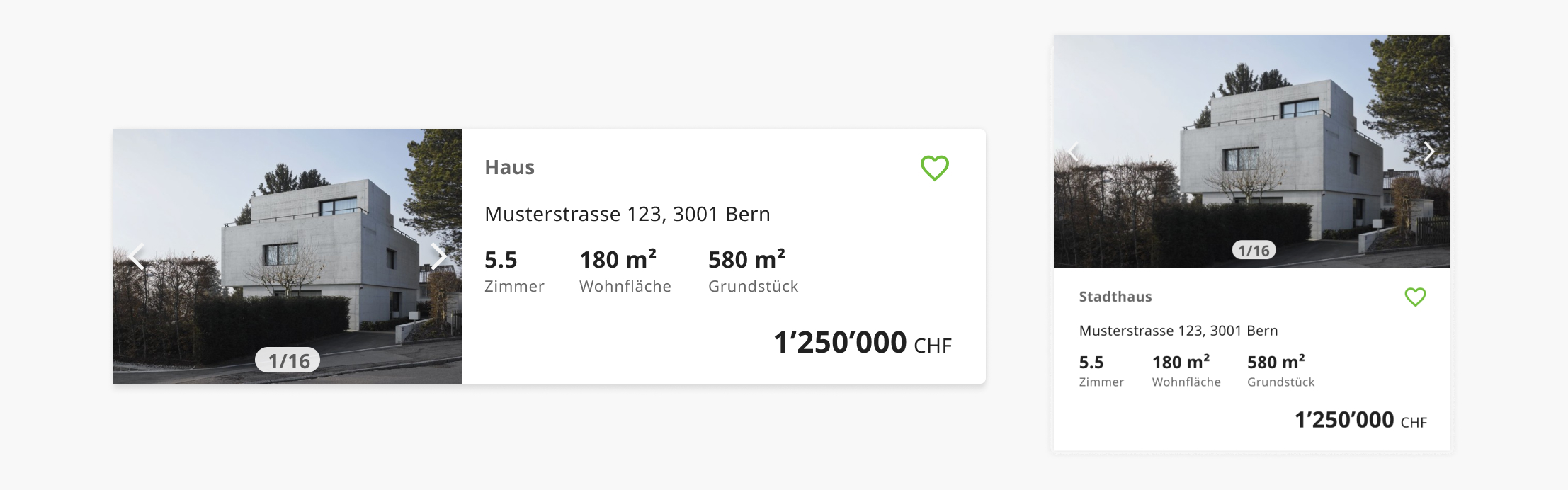Click 180 m² Wohnfläche on Stadthaus card
Screen dimensions: 1568x490
tap(1186, 371)
